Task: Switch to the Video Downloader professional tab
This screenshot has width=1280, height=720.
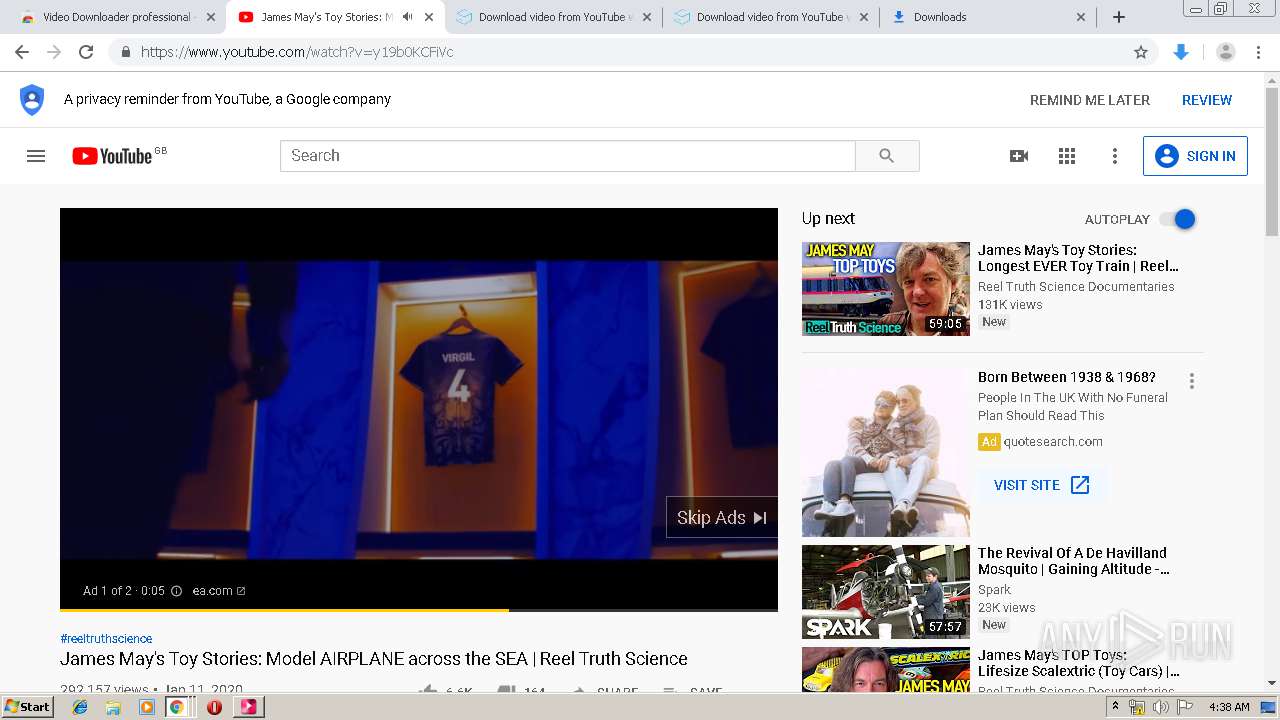Action: (x=116, y=17)
